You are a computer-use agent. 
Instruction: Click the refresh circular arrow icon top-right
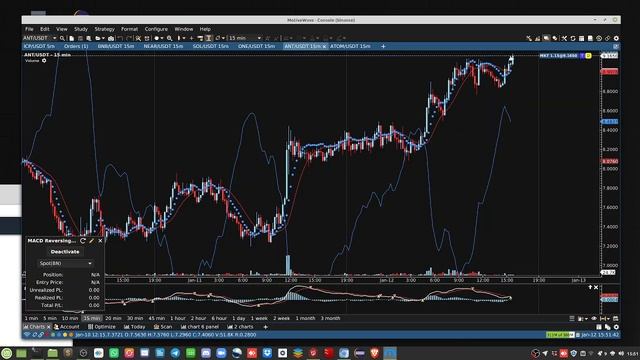point(573,38)
